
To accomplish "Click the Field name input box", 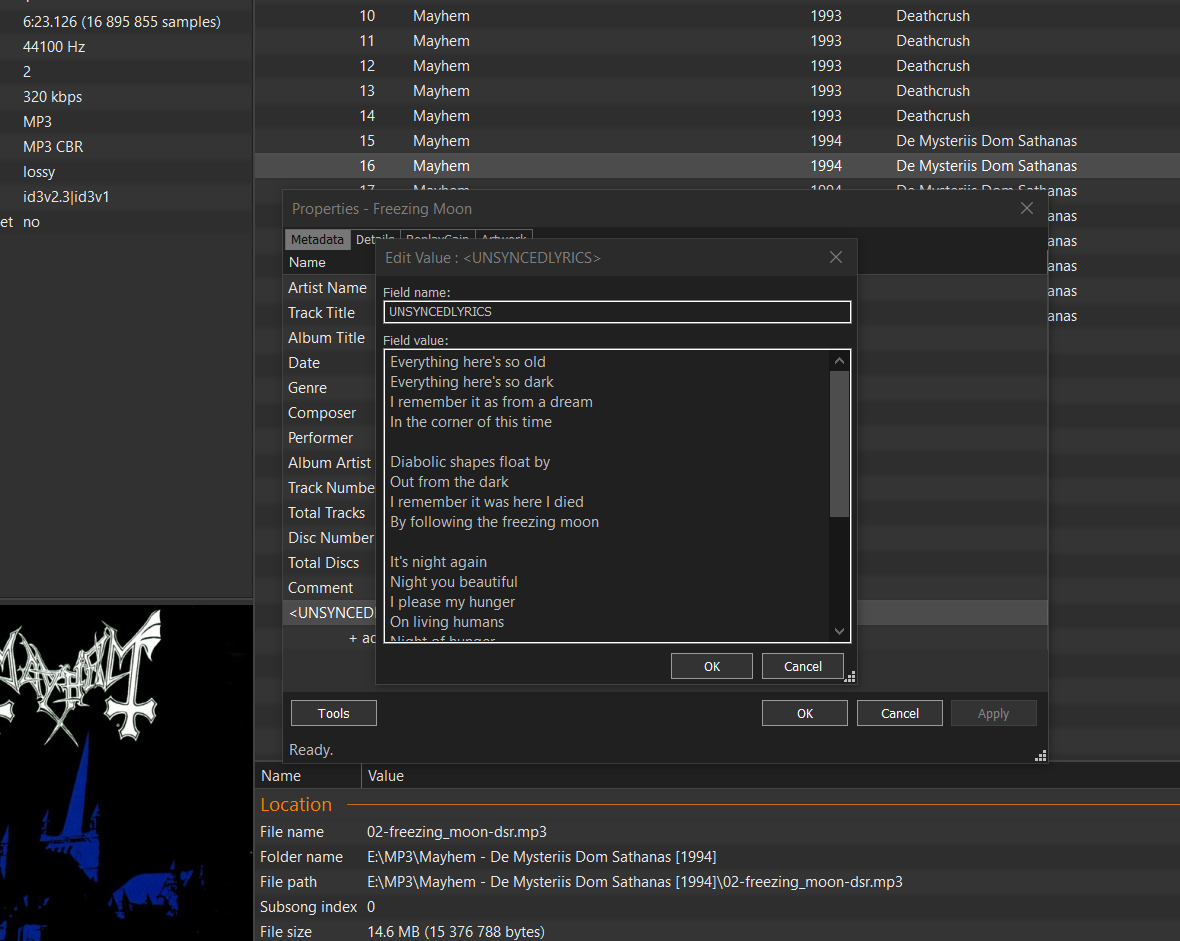I will [x=617, y=312].
